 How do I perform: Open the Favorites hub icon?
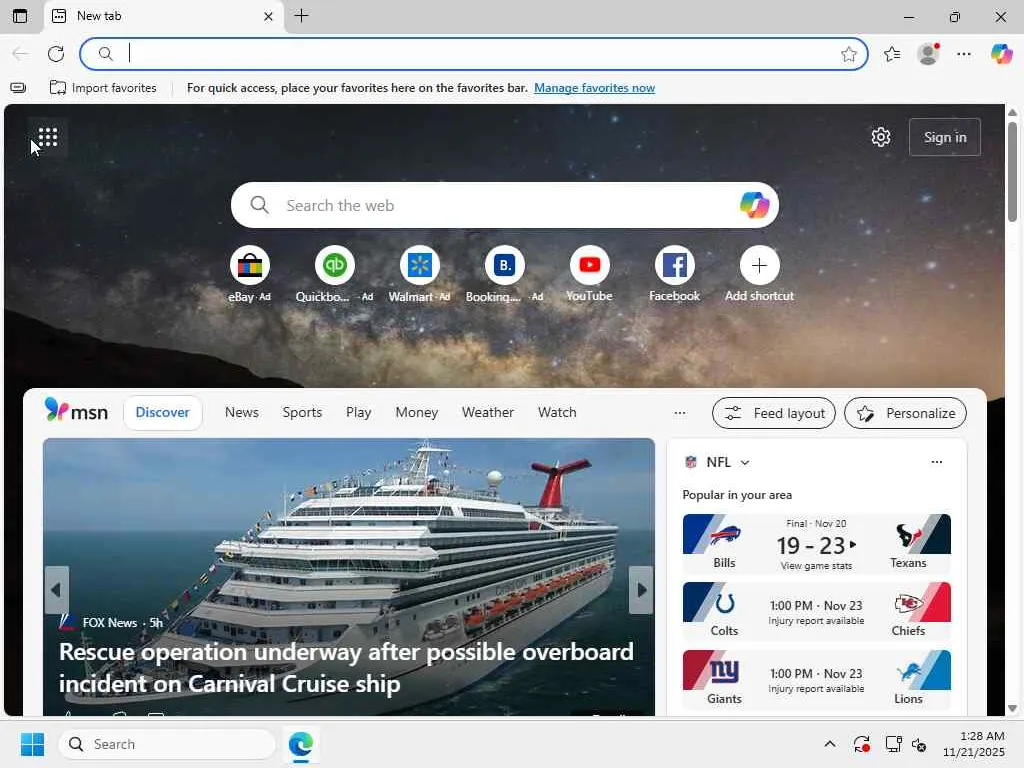point(892,54)
